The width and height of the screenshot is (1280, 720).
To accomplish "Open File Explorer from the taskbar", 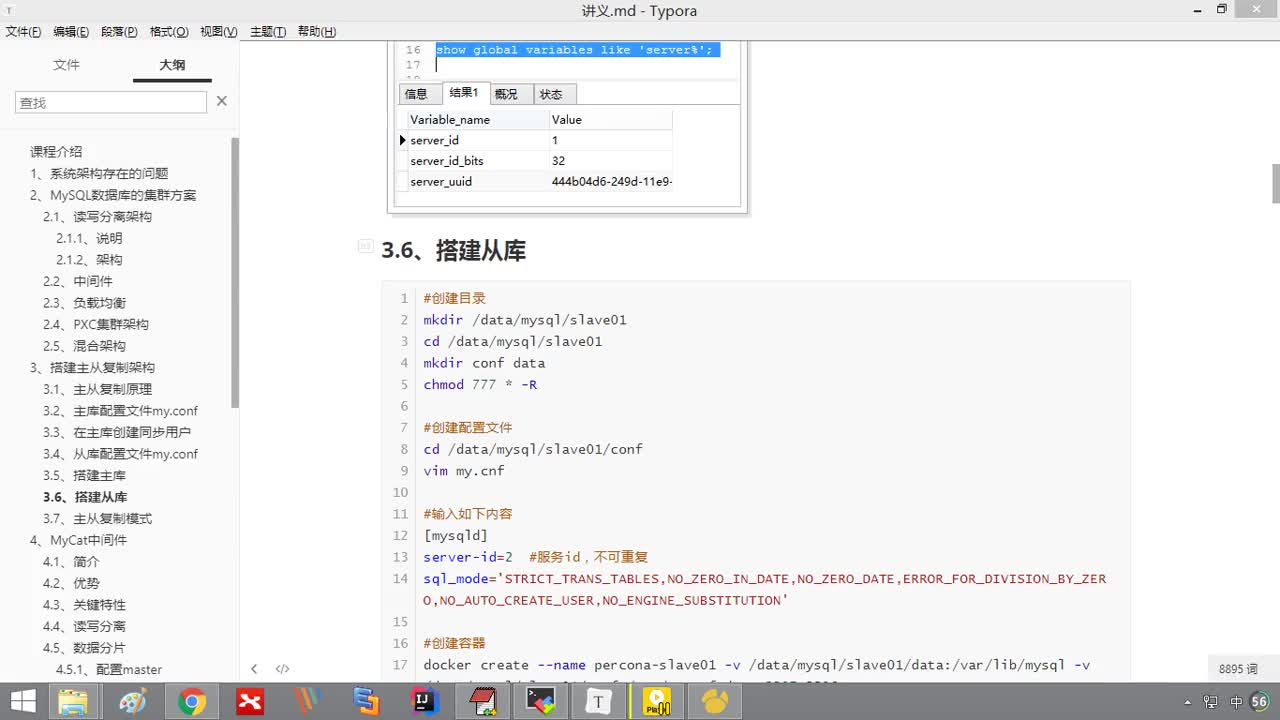I will point(74,702).
